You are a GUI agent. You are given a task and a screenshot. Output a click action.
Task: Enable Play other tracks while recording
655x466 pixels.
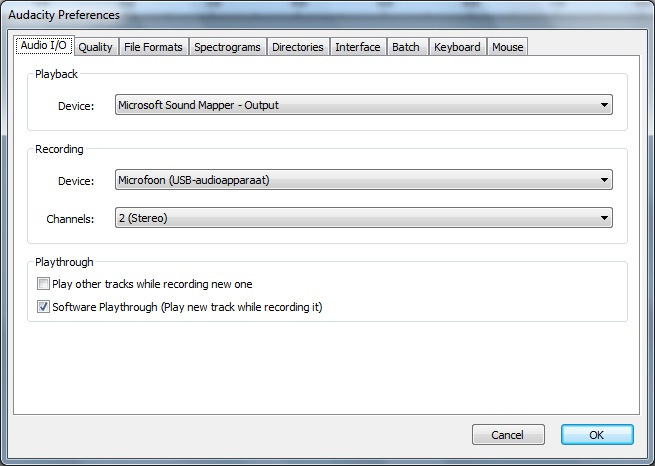(43, 284)
